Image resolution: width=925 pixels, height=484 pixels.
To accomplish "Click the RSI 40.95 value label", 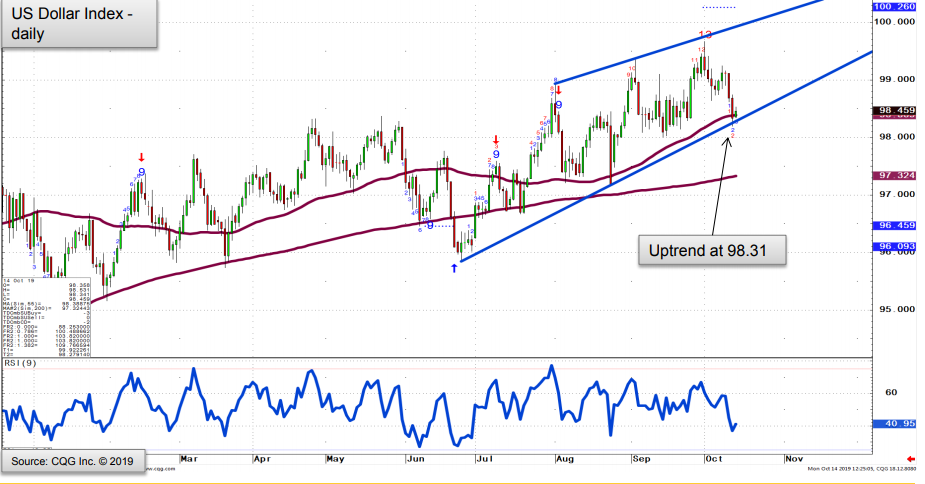I will click(x=897, y=423).
